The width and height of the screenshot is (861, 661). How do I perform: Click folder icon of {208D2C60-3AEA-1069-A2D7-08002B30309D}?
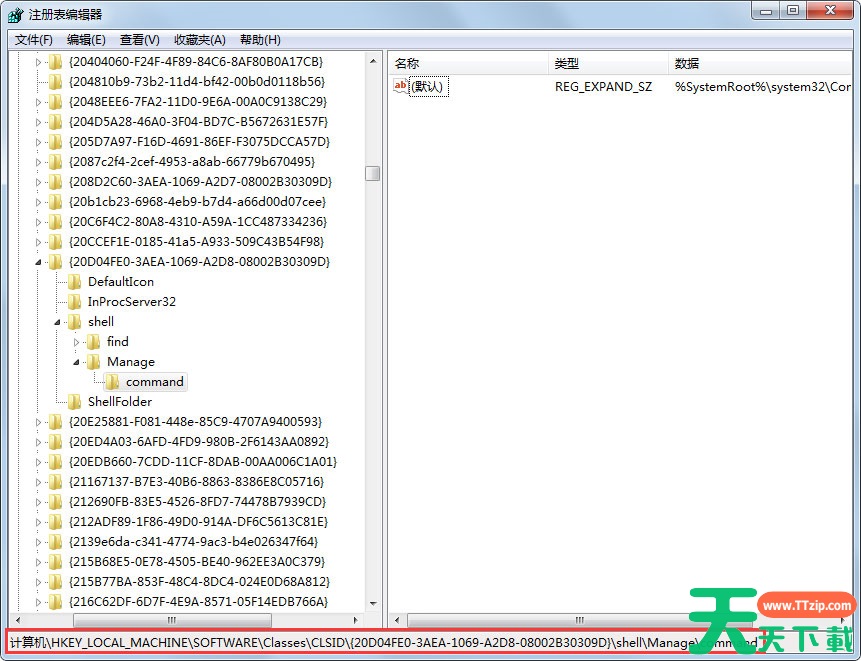55,182
